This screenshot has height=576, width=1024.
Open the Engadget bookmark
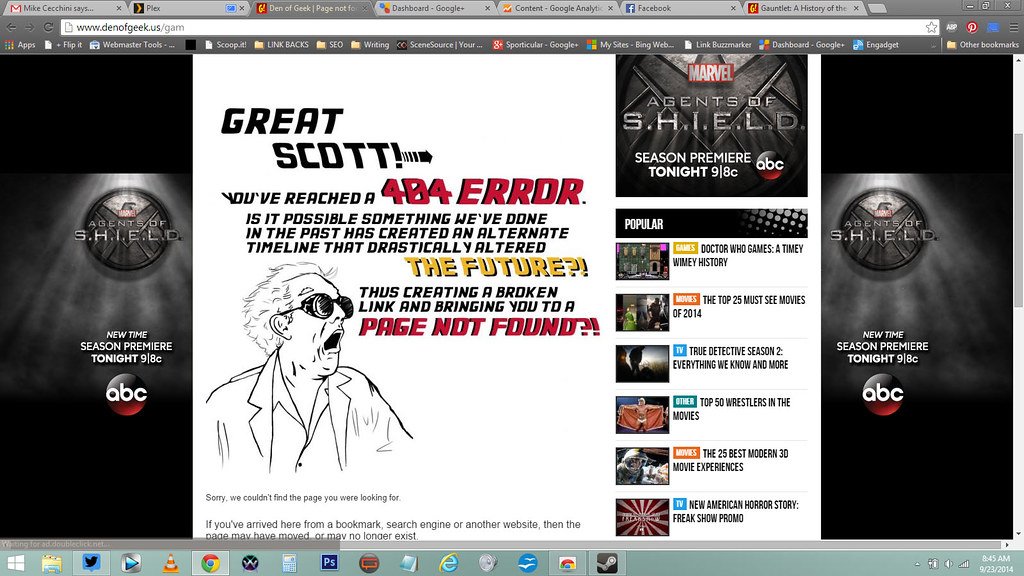(875, 45)
